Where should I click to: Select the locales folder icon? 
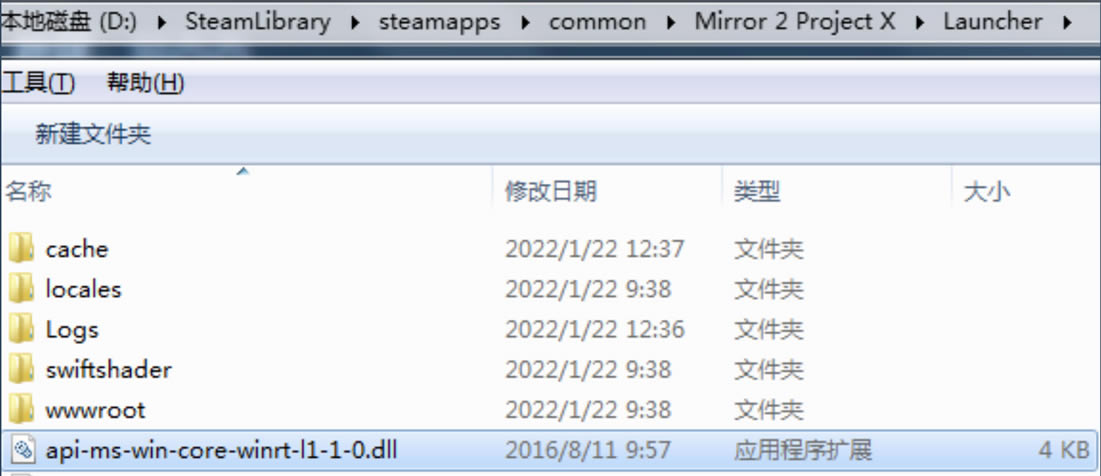21,289
